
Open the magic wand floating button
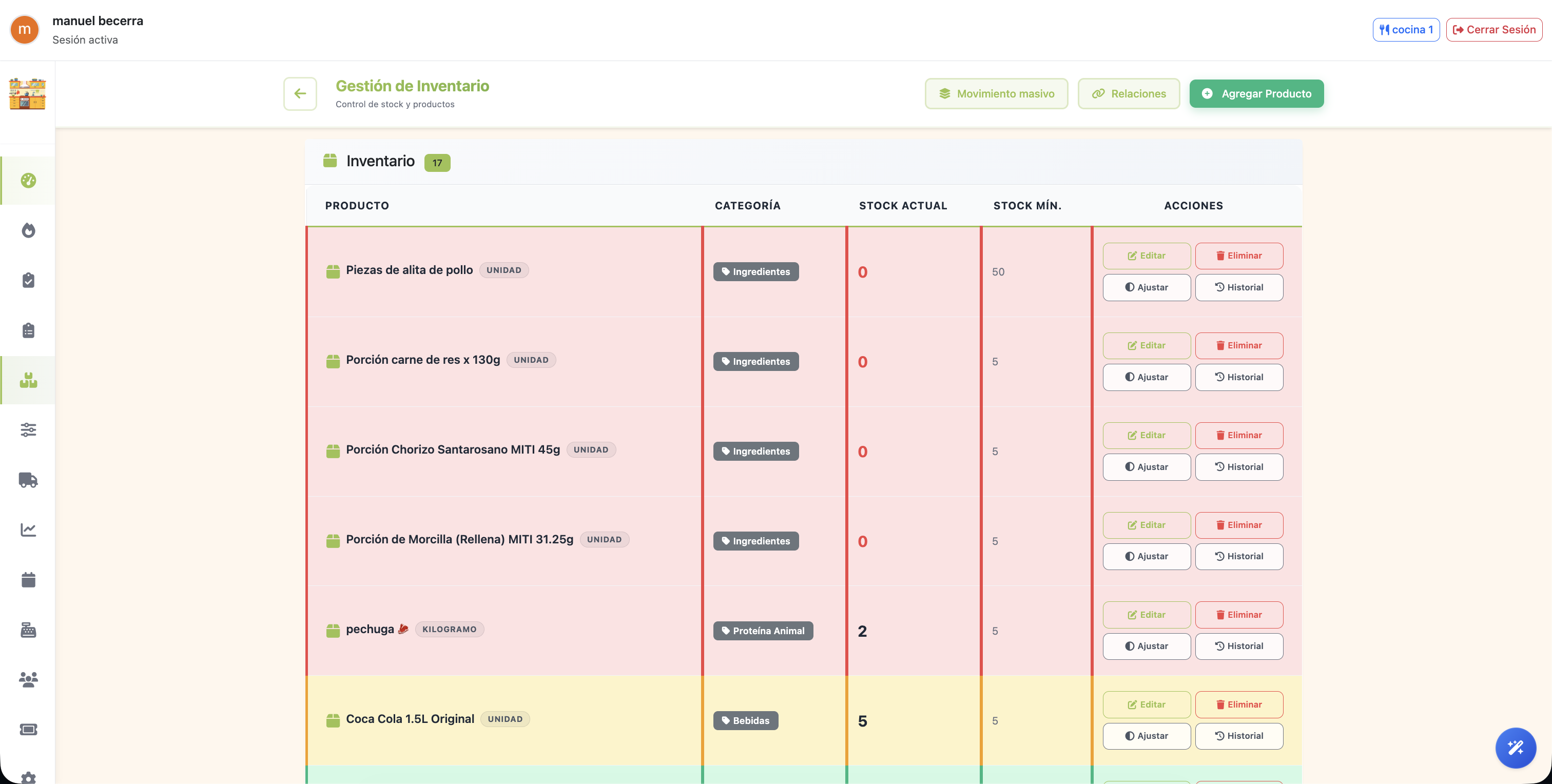pyautogui.click(x=1515, y=748)
